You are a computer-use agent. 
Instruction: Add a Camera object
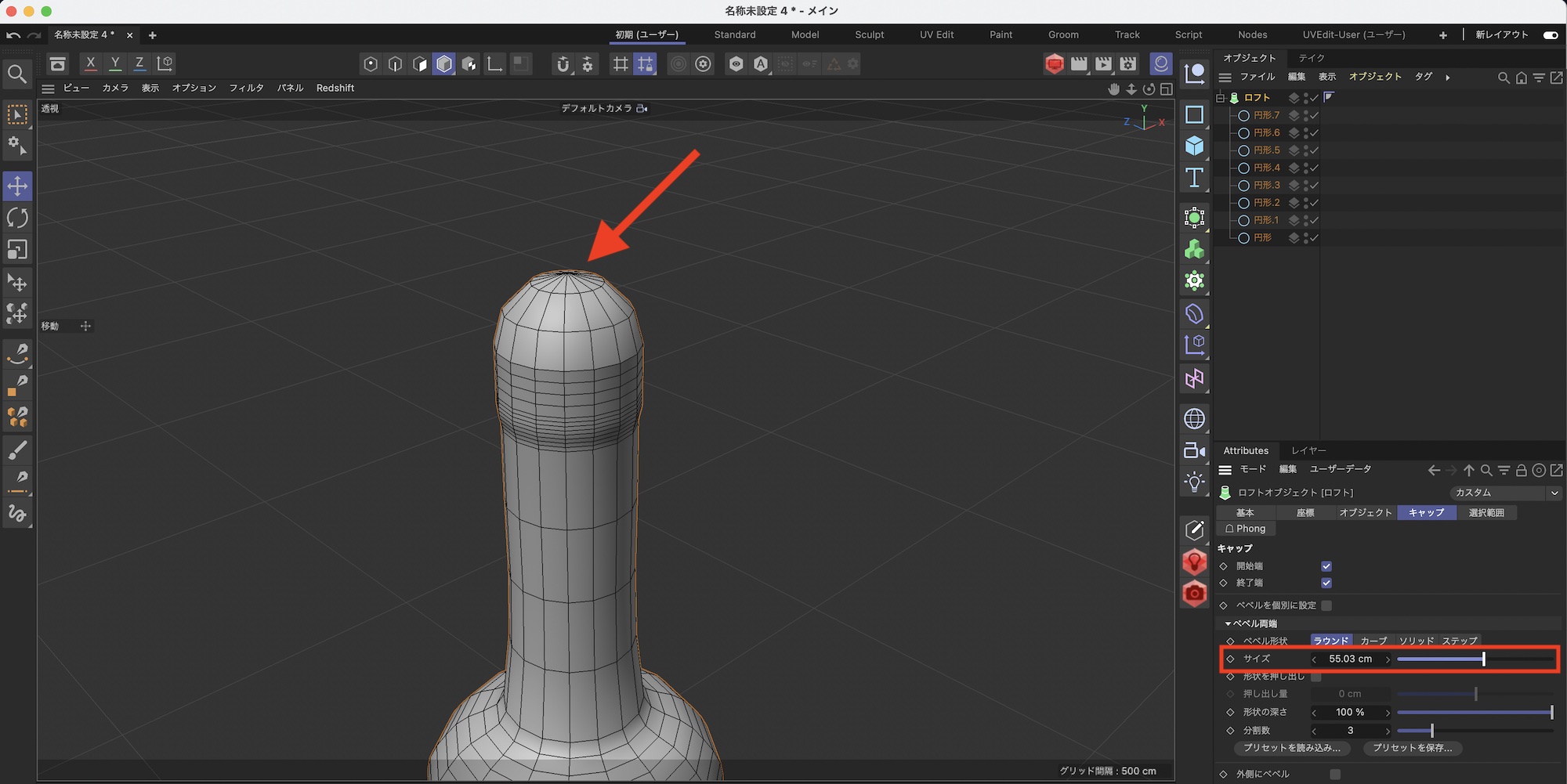(1194, 450)
